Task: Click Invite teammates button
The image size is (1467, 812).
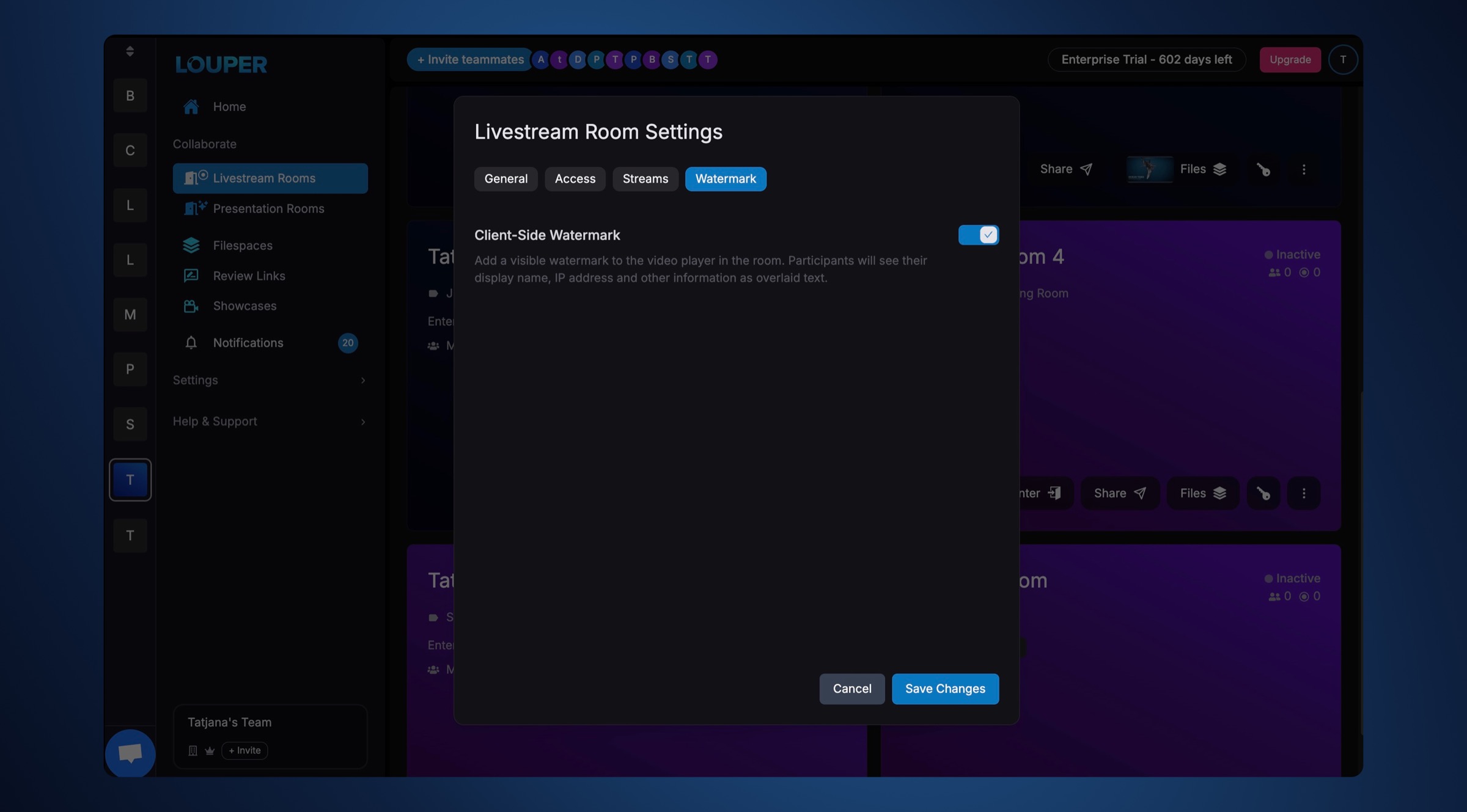Action: tap(469, 59)
